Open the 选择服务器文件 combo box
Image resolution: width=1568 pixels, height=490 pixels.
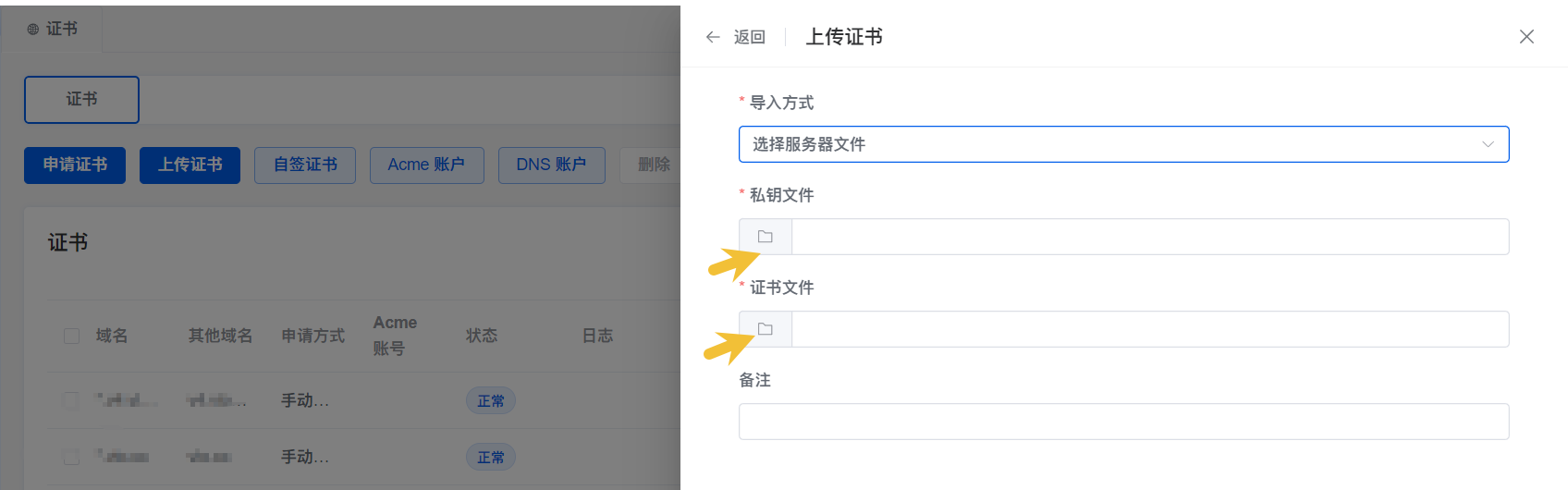point(1123,144)
